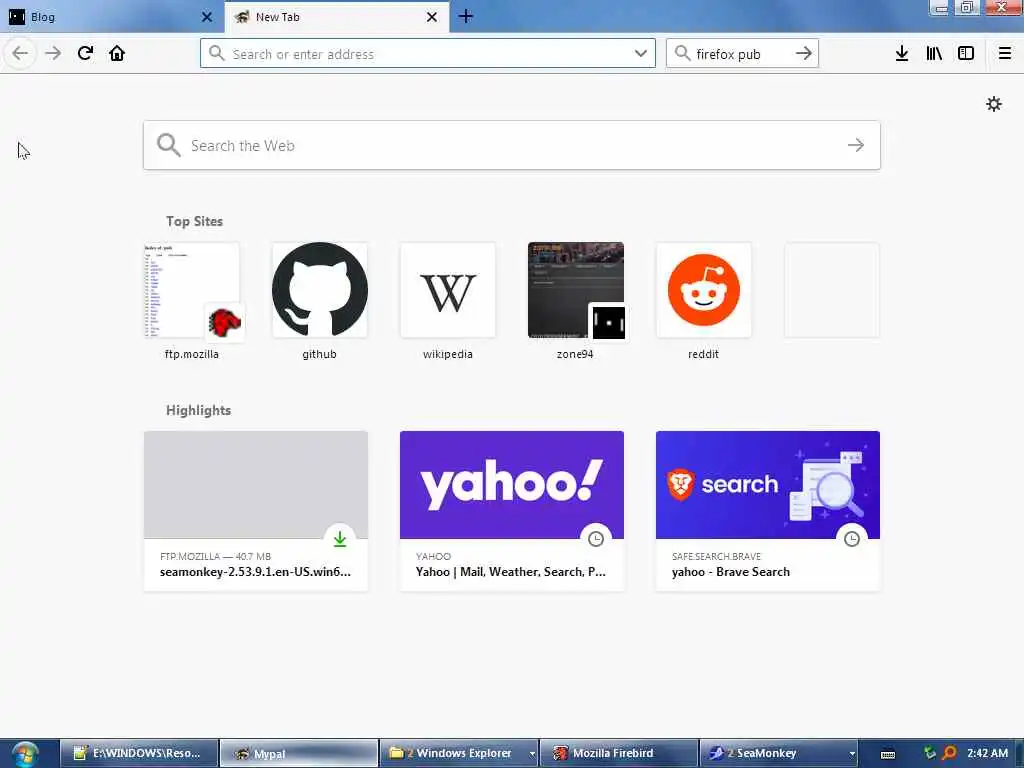The height and width of the screenshot is (768, 1024).
Task: Toggle the sidebar panel icon
Action: [966, 54]
